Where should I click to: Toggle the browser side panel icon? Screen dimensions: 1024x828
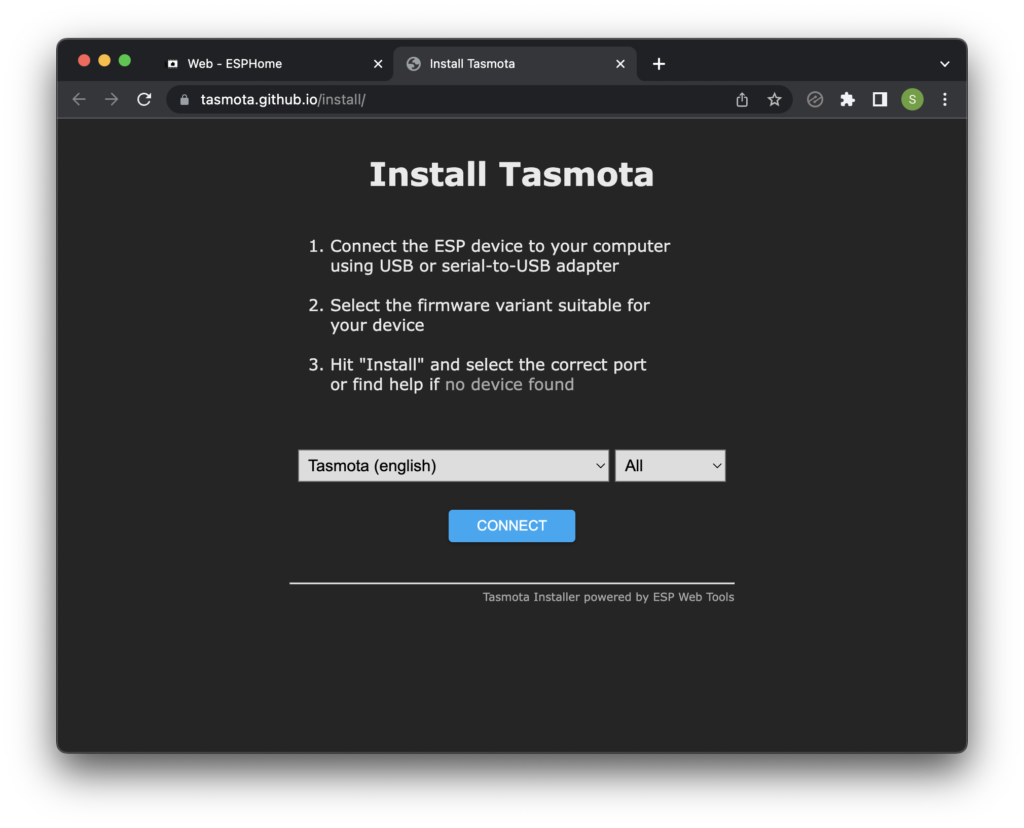[880, 99]
